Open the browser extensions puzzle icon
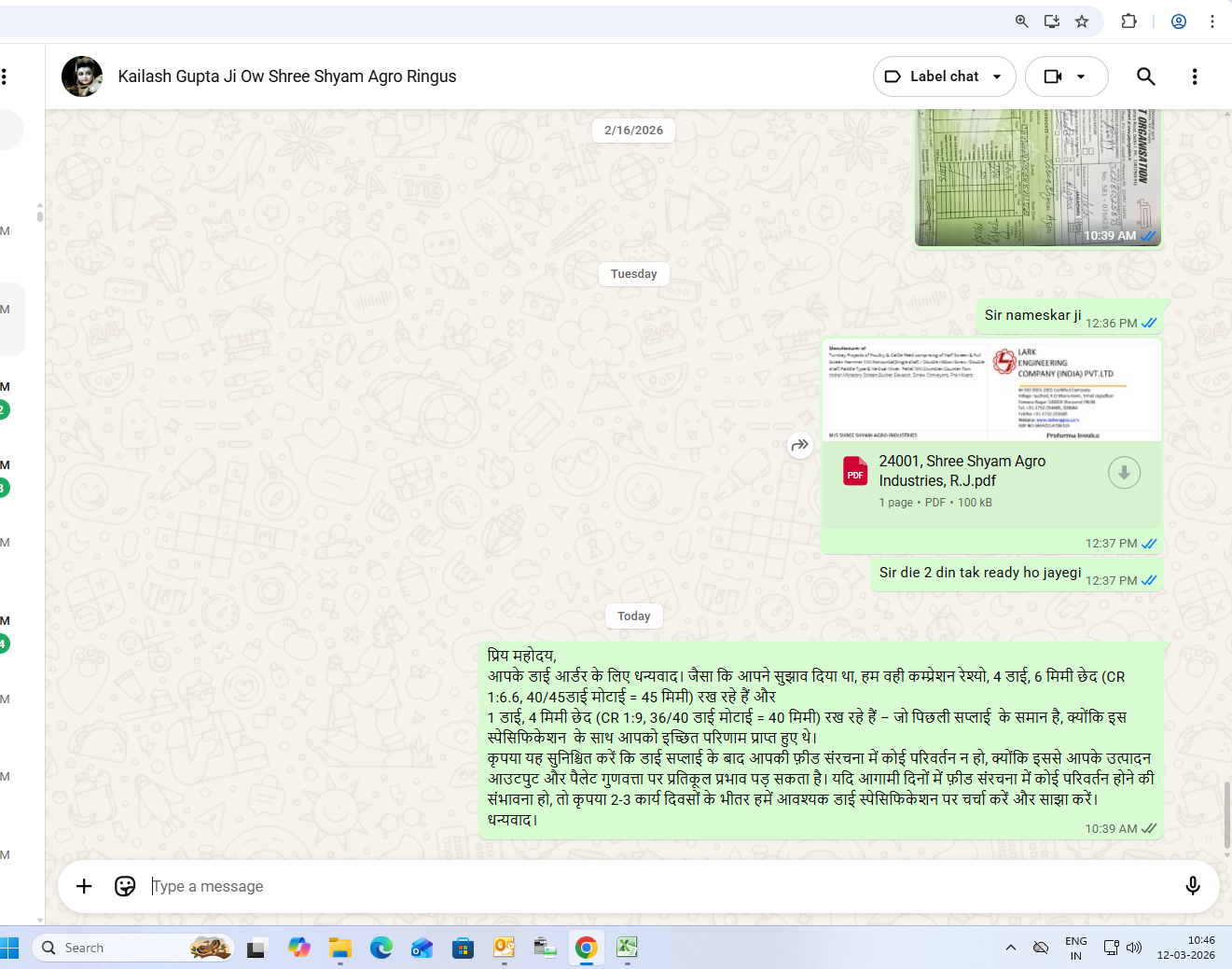This screenshot has height=969, width=1232. pos(1128,21)
